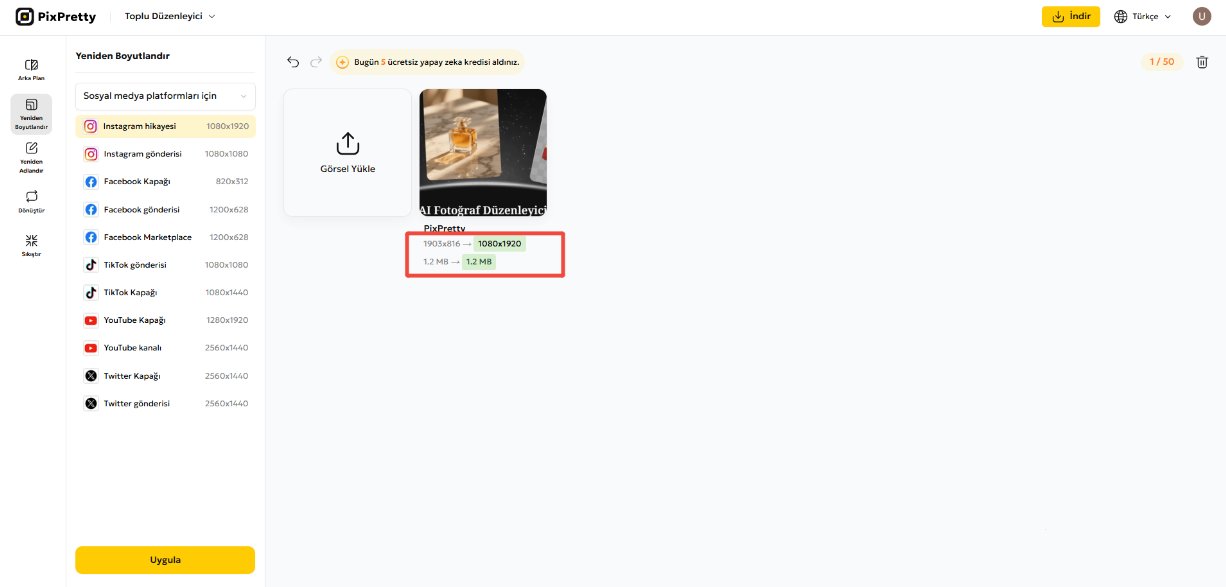Open the Arka Plan tool
This screenshot has width=1226, height=587.
pos(31,69)
